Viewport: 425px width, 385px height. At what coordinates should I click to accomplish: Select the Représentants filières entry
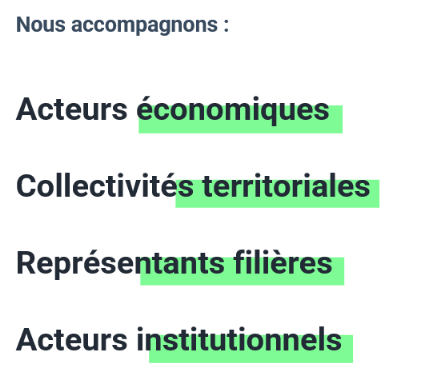(174, 263)
